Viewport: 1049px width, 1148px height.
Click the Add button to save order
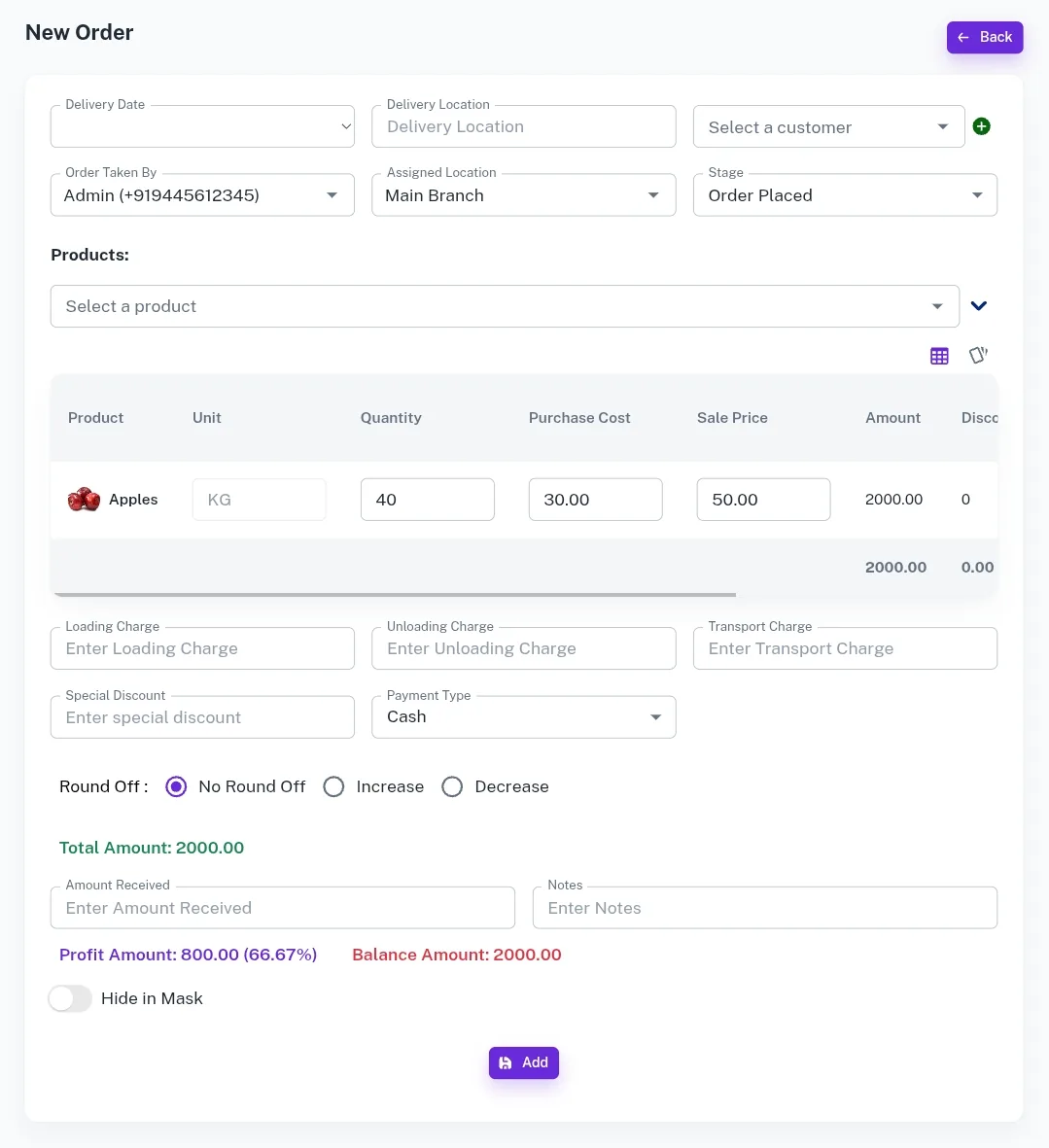point(523,1062)
